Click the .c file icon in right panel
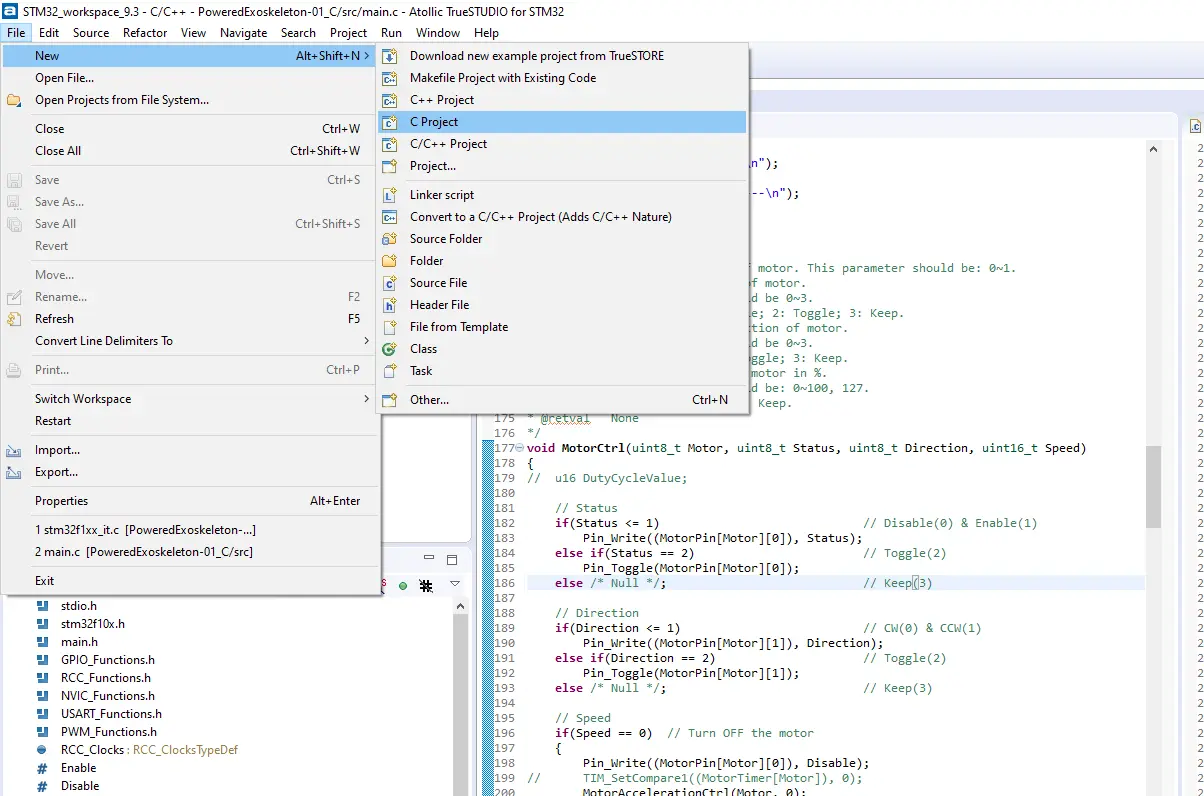The image size is (1204, 796). [x=1195, y=125]
